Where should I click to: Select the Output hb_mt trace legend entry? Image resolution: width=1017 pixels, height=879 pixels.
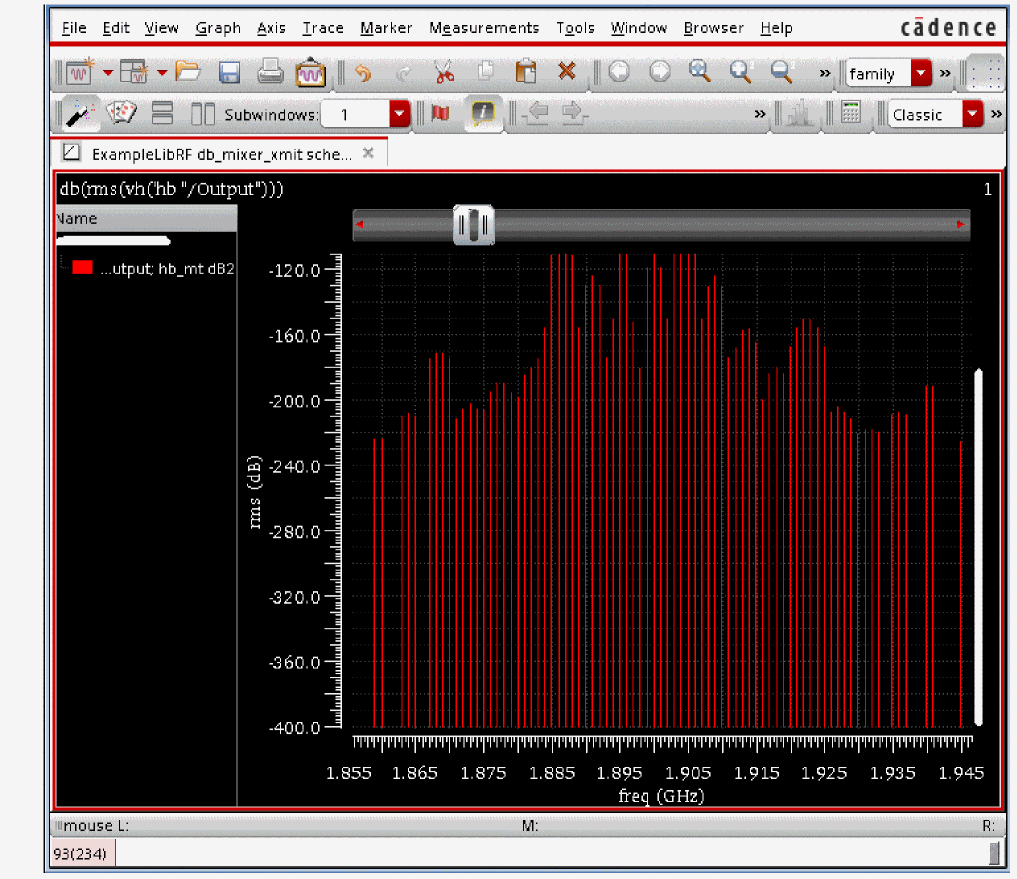(150, 268)
